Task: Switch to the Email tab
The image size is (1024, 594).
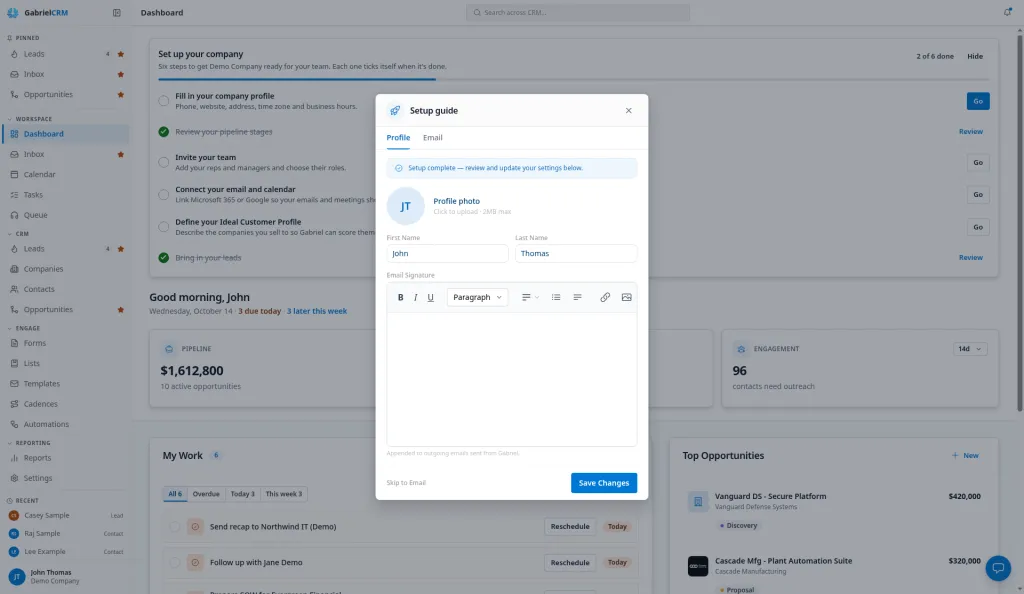Action: point(432,138)
